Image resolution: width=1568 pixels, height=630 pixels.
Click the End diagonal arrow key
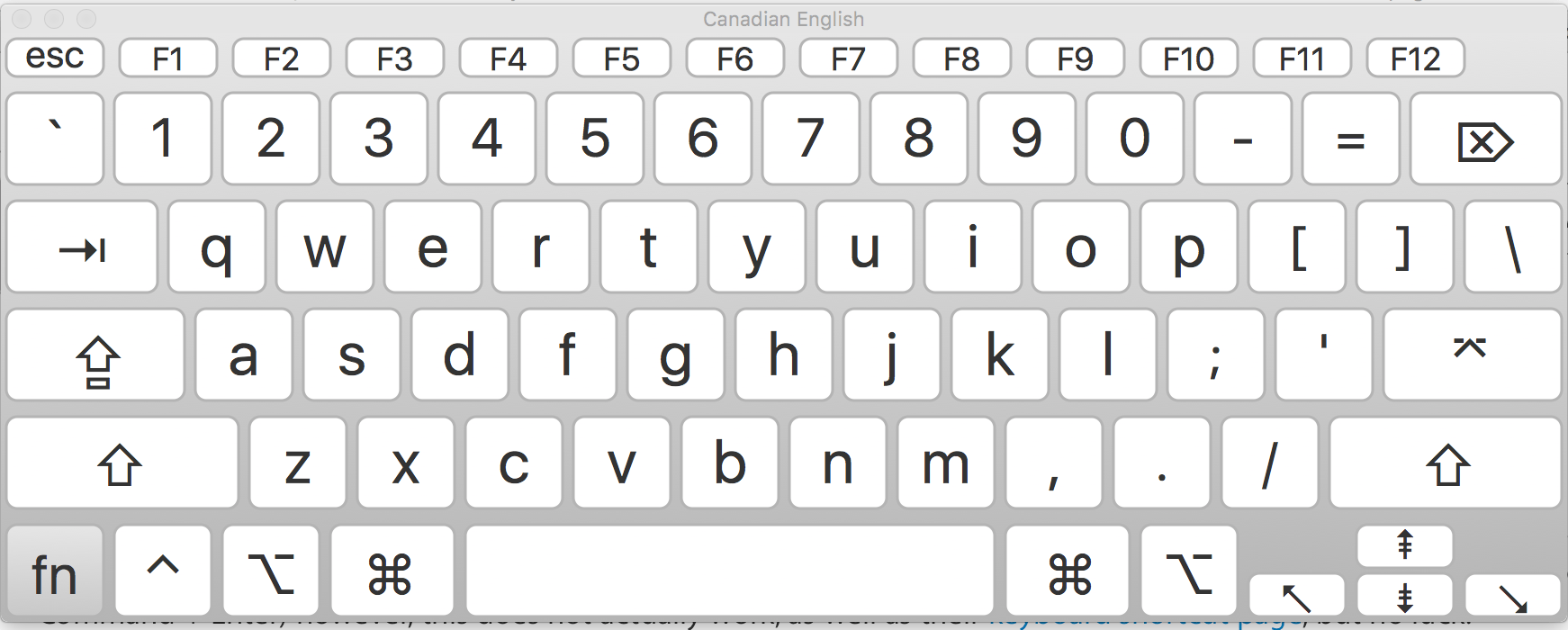(x=1513, y=596)
